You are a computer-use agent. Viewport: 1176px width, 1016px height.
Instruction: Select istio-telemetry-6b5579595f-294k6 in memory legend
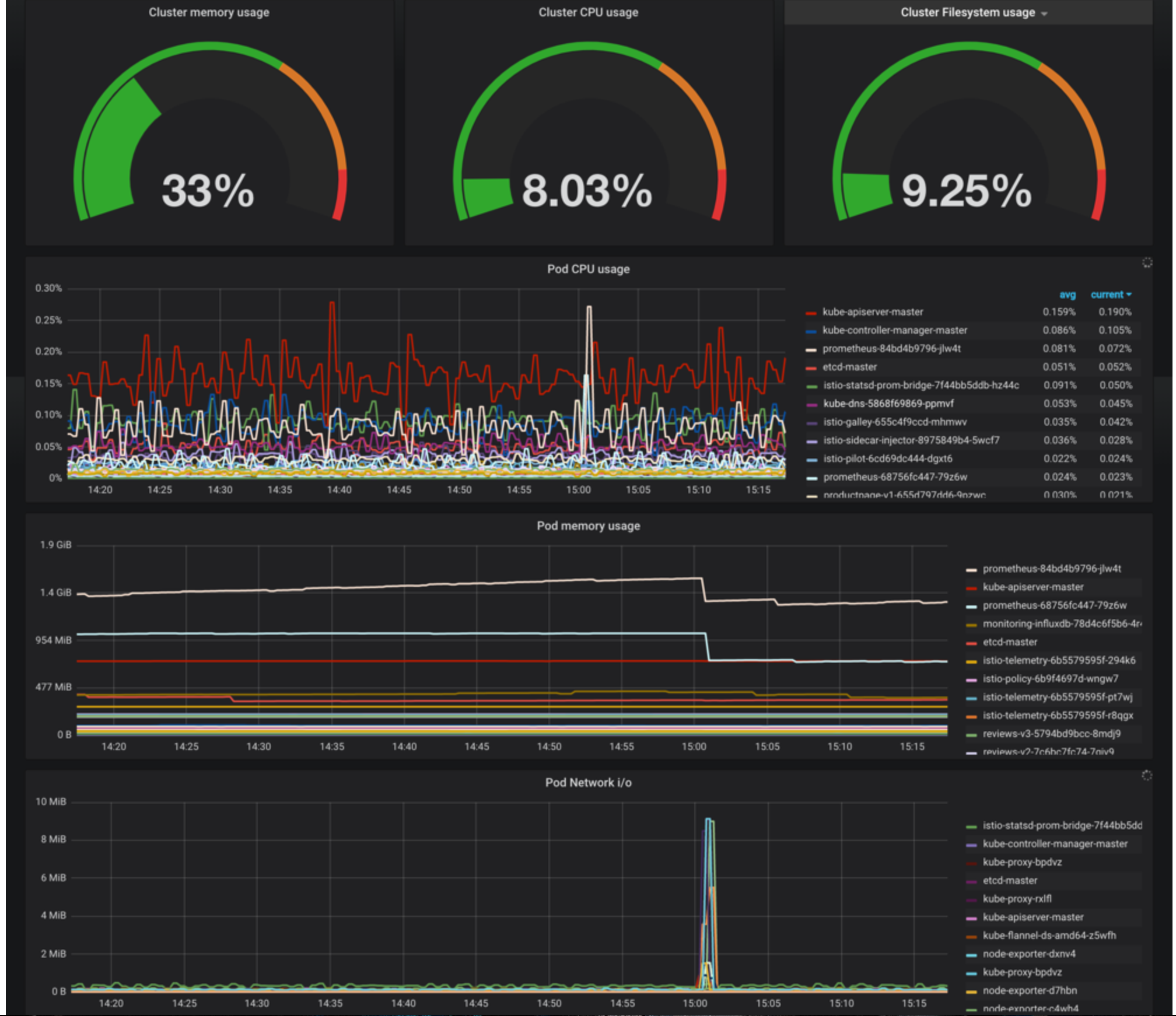pyautogui.click(x=1059, y=661)
